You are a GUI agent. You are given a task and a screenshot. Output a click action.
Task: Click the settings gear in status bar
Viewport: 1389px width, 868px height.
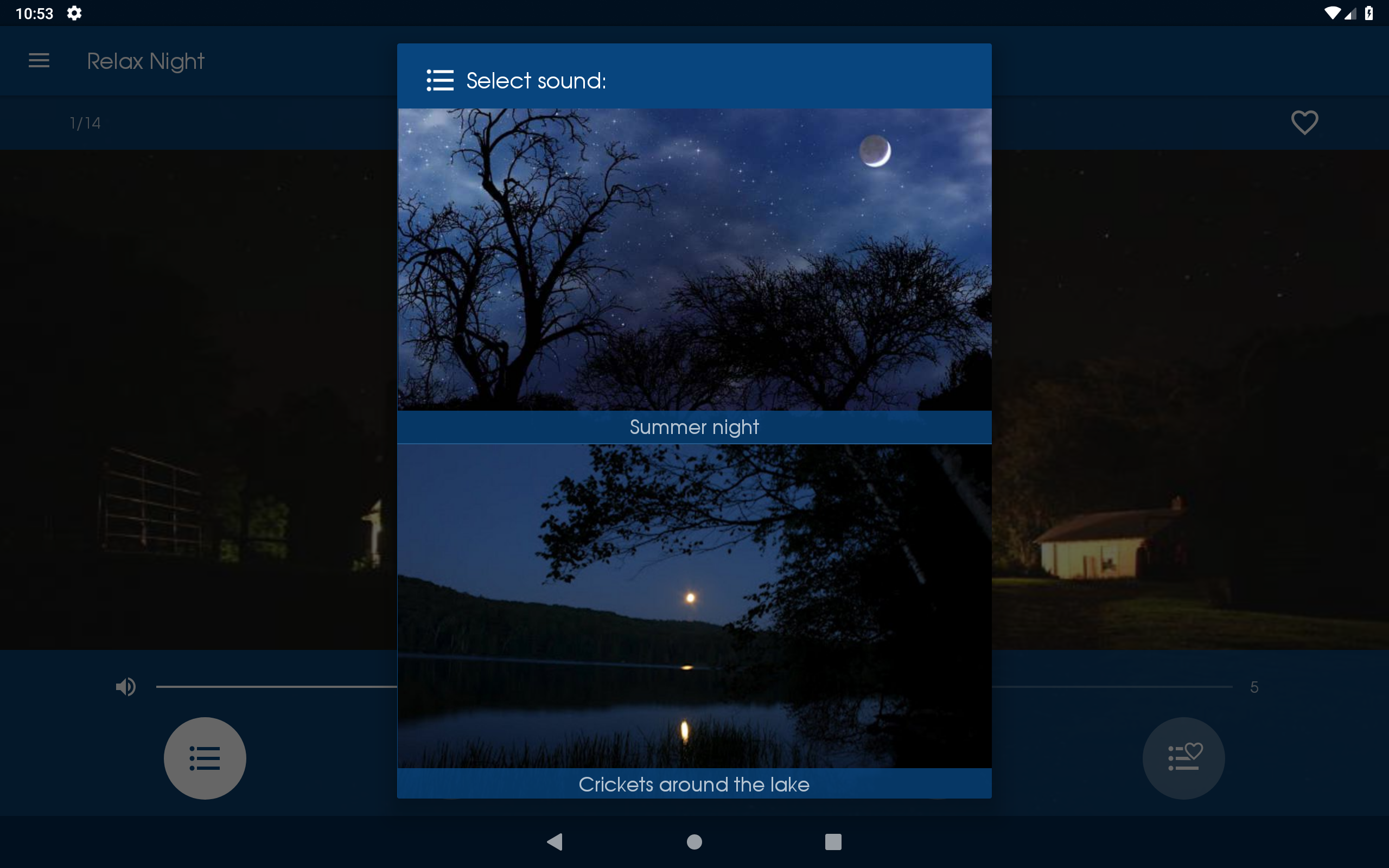point(74,12)
